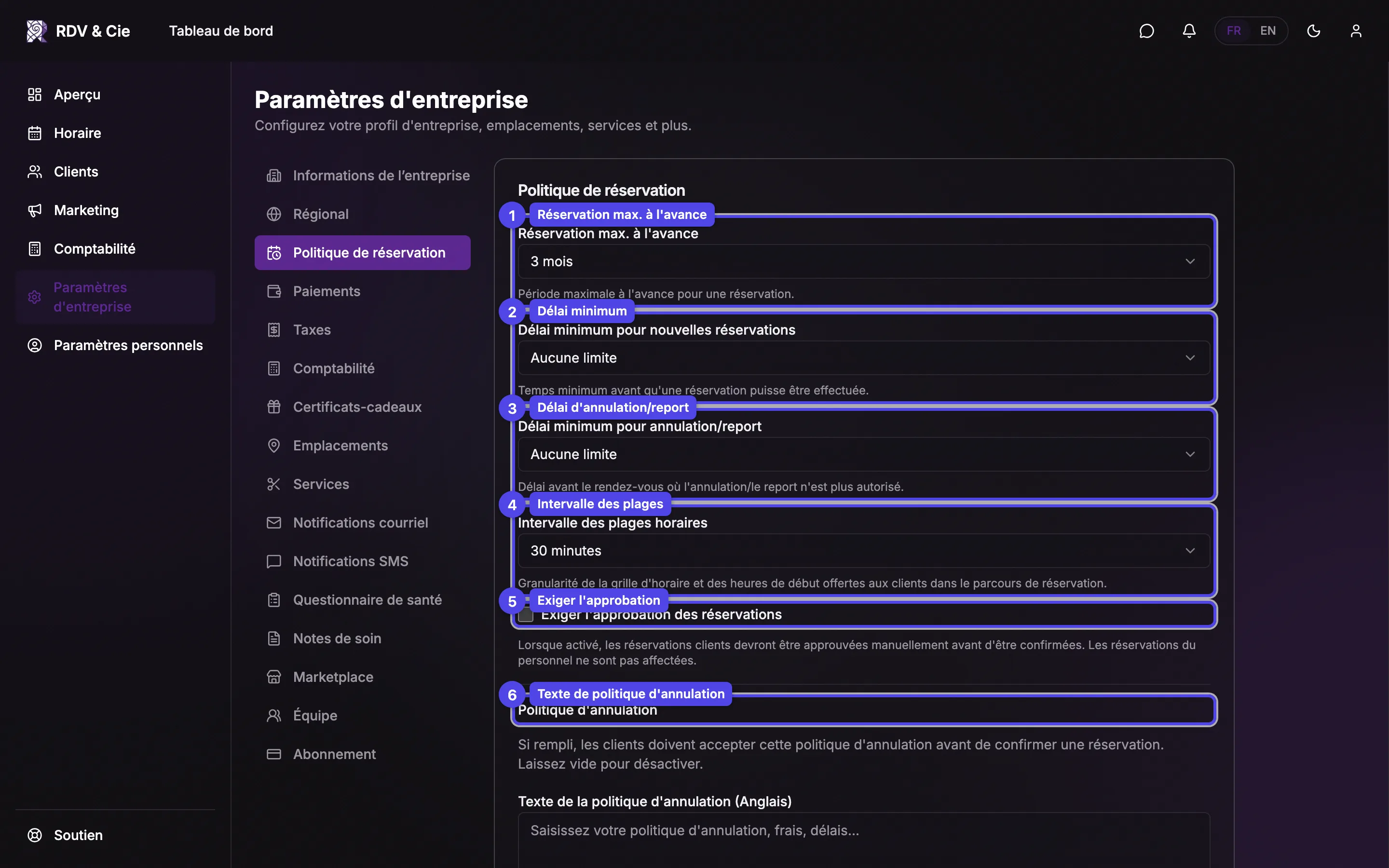1389x868 pixels.
Task: Toggle dark mode with the moon icon
Action: click(x=1313, y=31)
